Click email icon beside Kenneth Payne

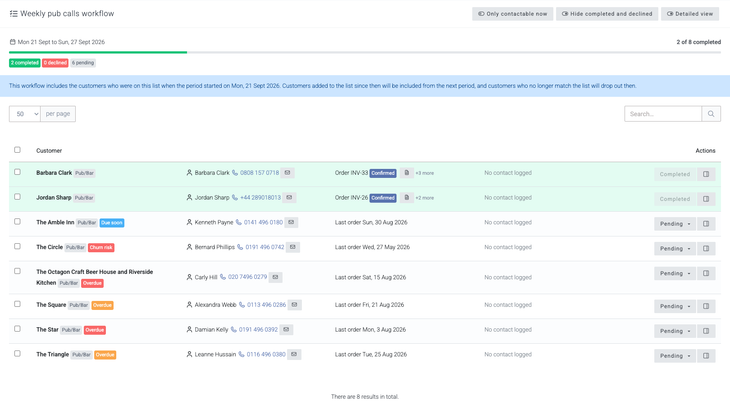point(291,222)
